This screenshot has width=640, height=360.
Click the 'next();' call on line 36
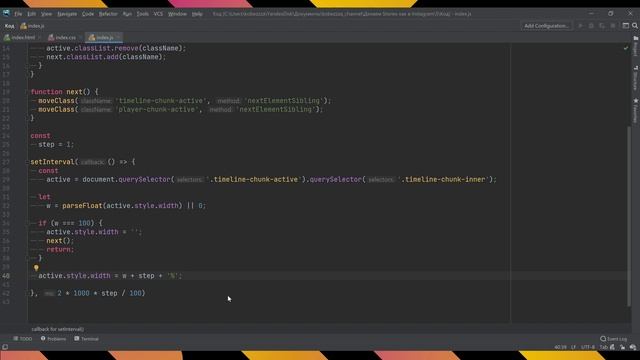tap(60, 241)
